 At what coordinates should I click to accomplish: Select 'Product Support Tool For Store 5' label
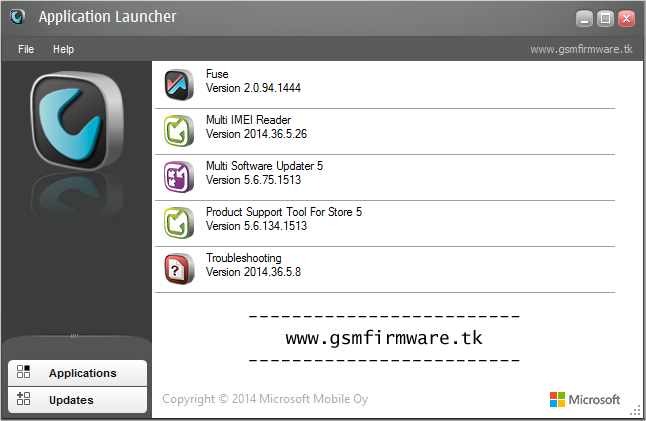click(284, 212)
